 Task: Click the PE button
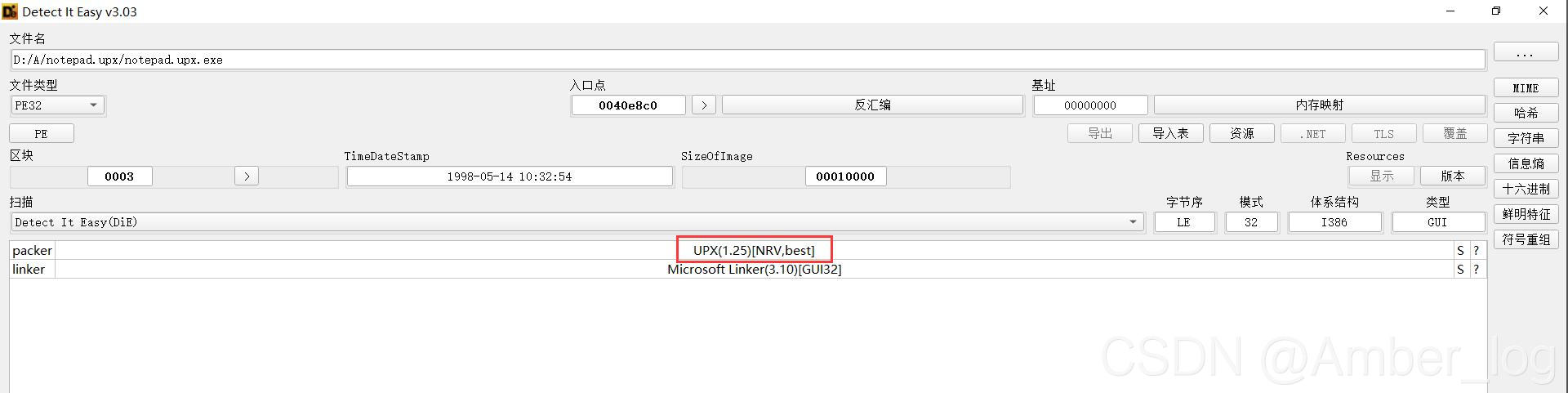click(x=42, y=133)
